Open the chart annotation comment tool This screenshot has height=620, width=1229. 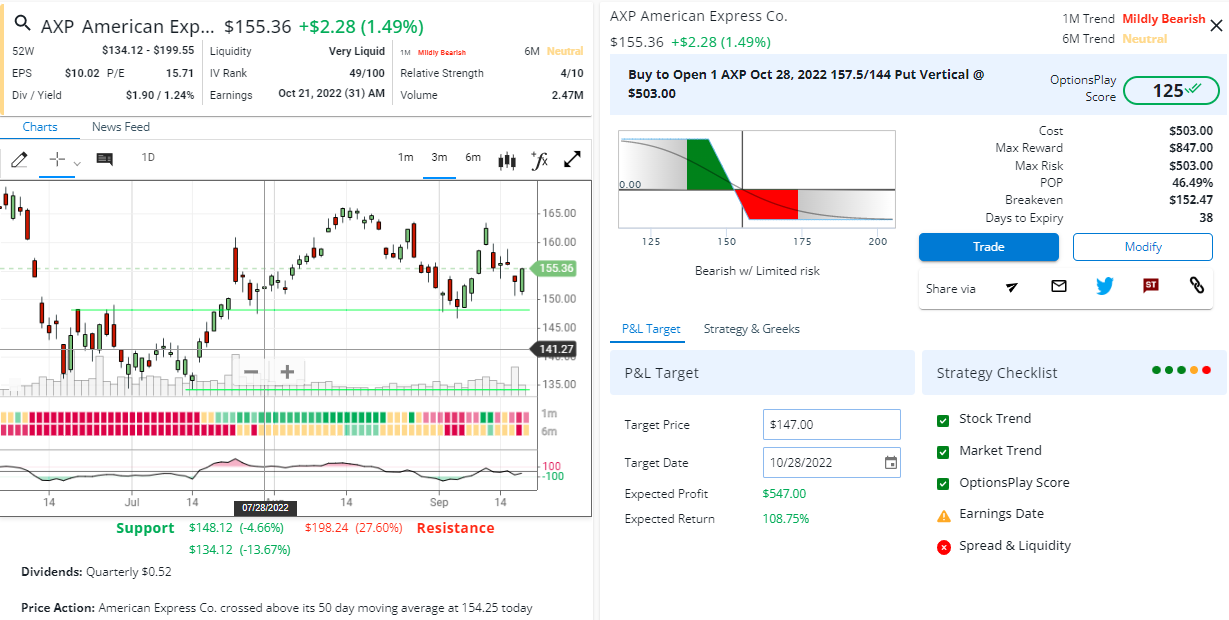coord(104,158)
